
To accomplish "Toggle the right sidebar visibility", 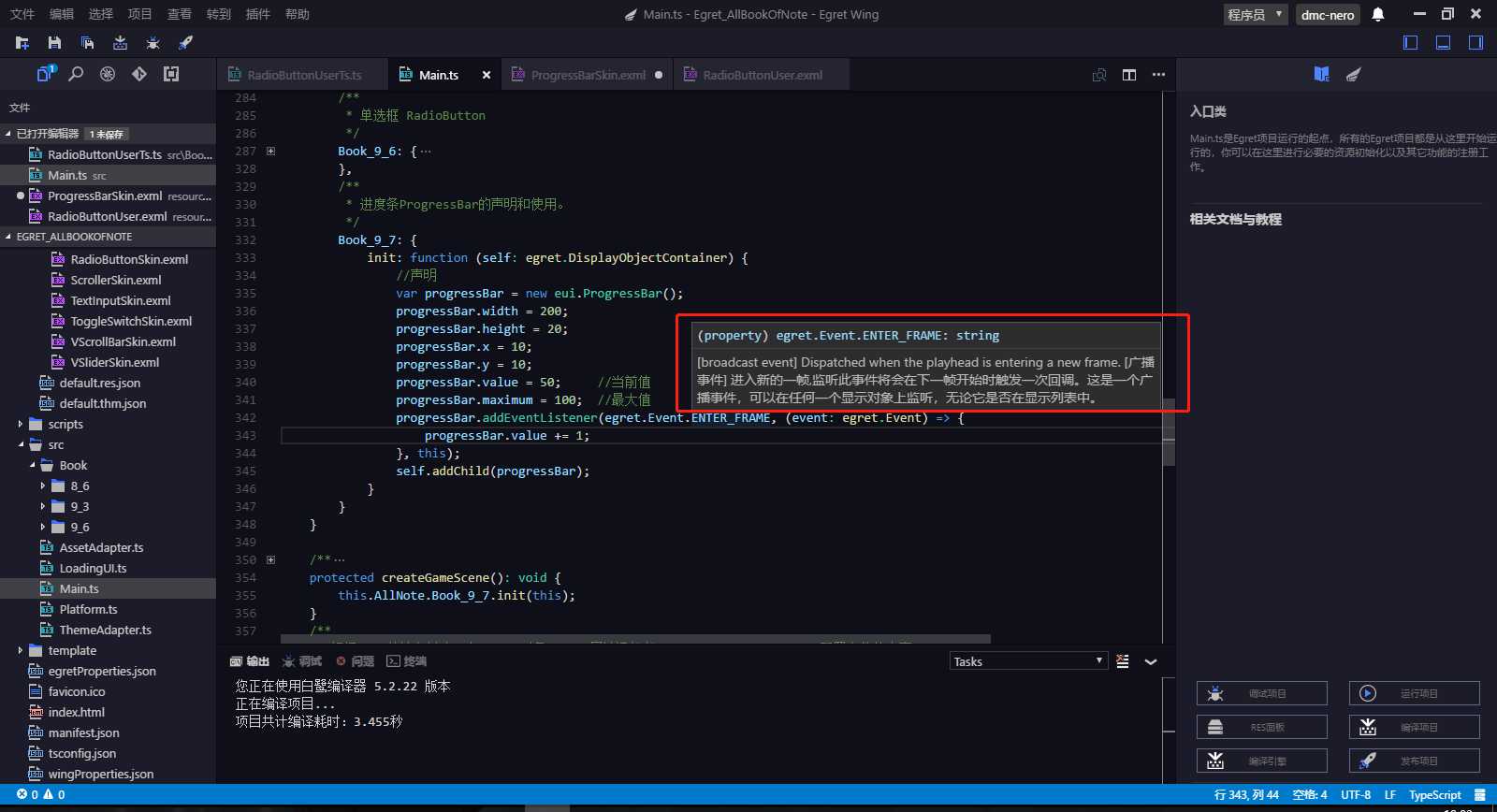I will [x=1476, y=43].
